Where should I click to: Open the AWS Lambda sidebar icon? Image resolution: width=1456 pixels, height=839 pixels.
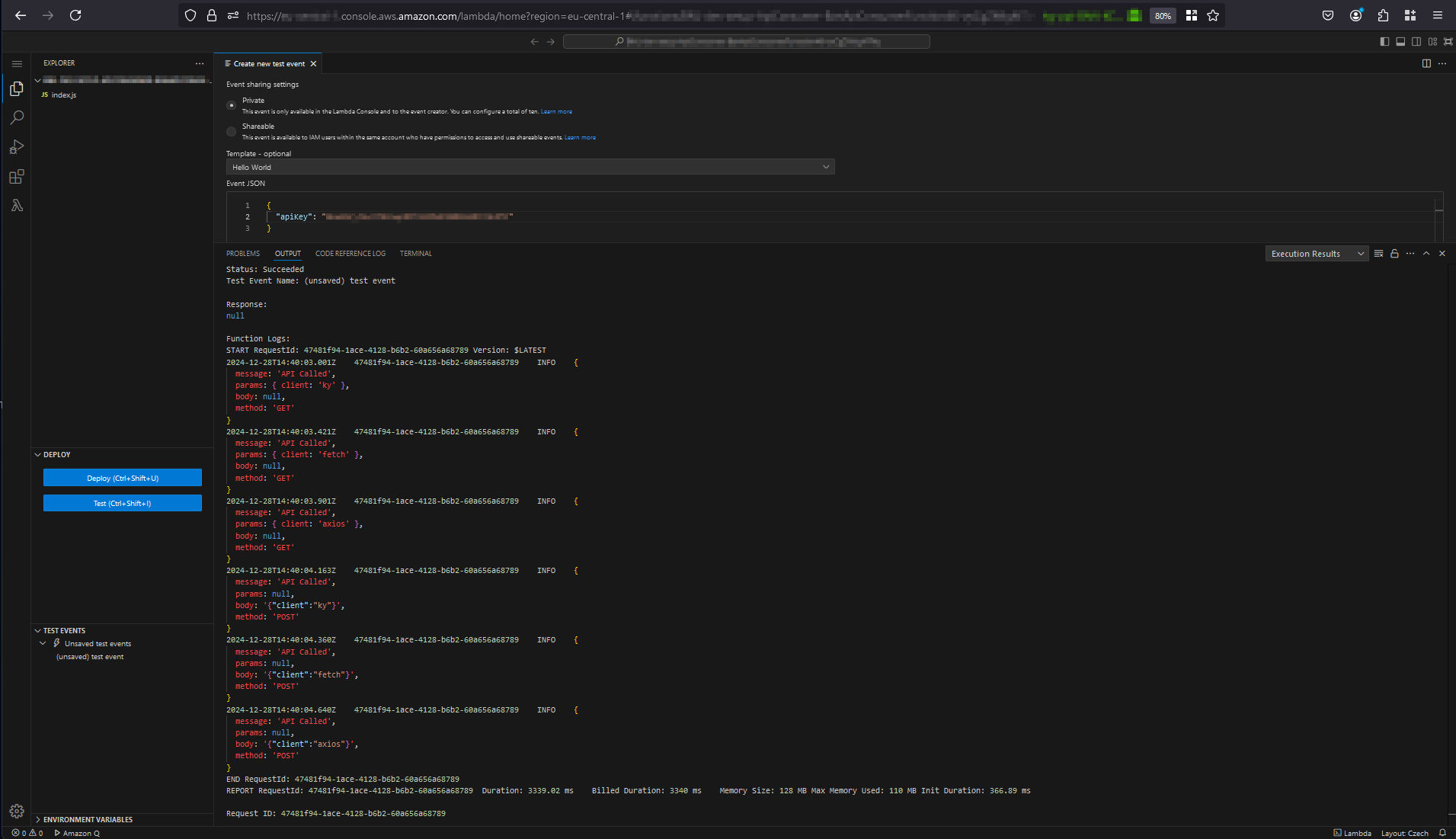click(x=17, y=206)
